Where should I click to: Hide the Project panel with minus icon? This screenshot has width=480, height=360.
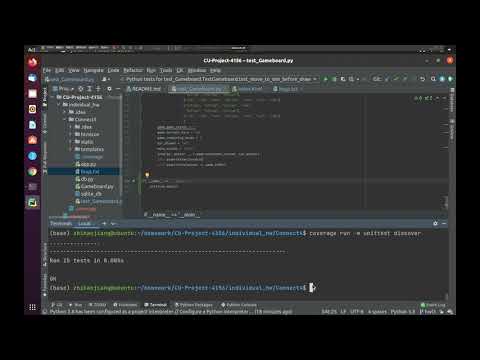click(118, 89)
